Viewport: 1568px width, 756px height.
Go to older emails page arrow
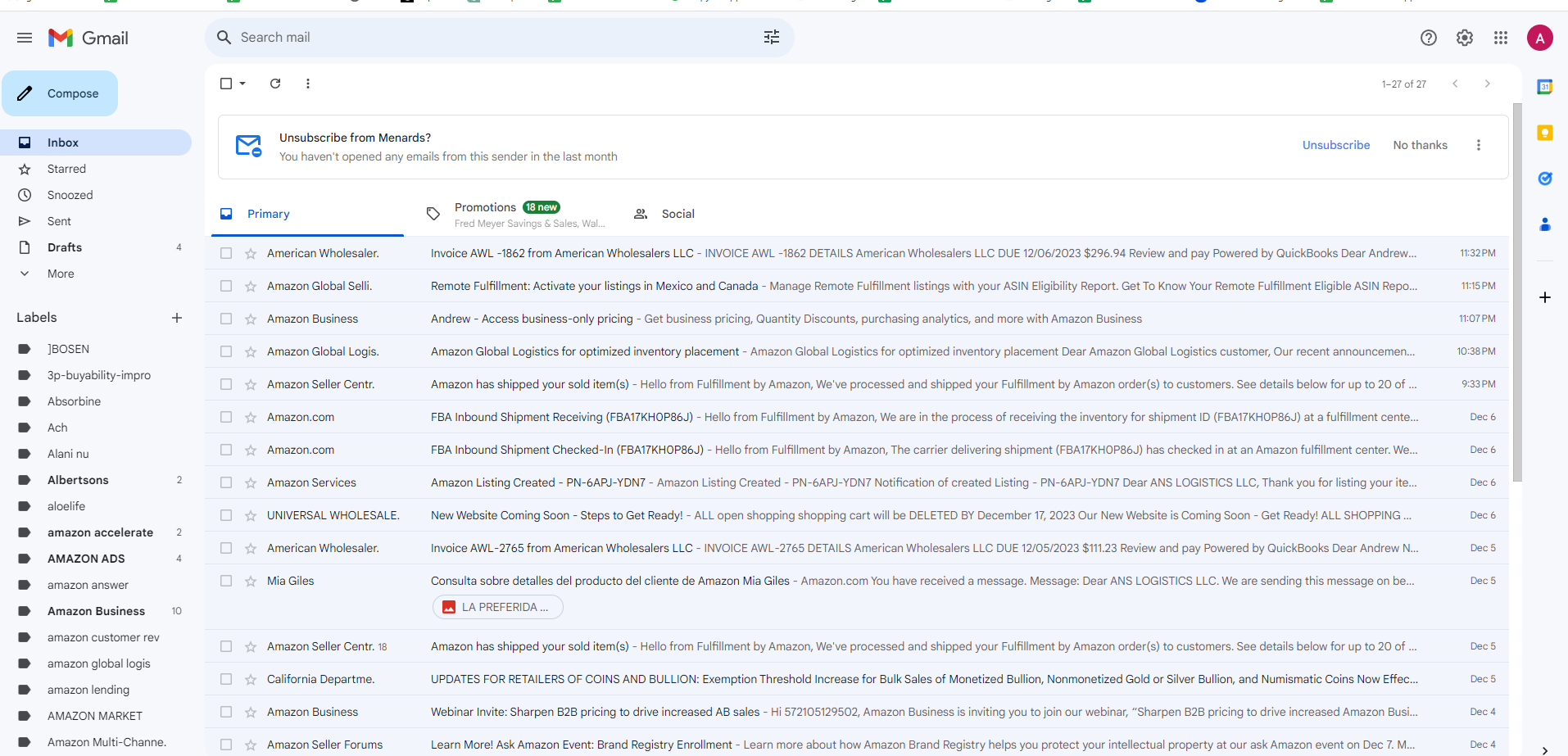(1488, 84)
